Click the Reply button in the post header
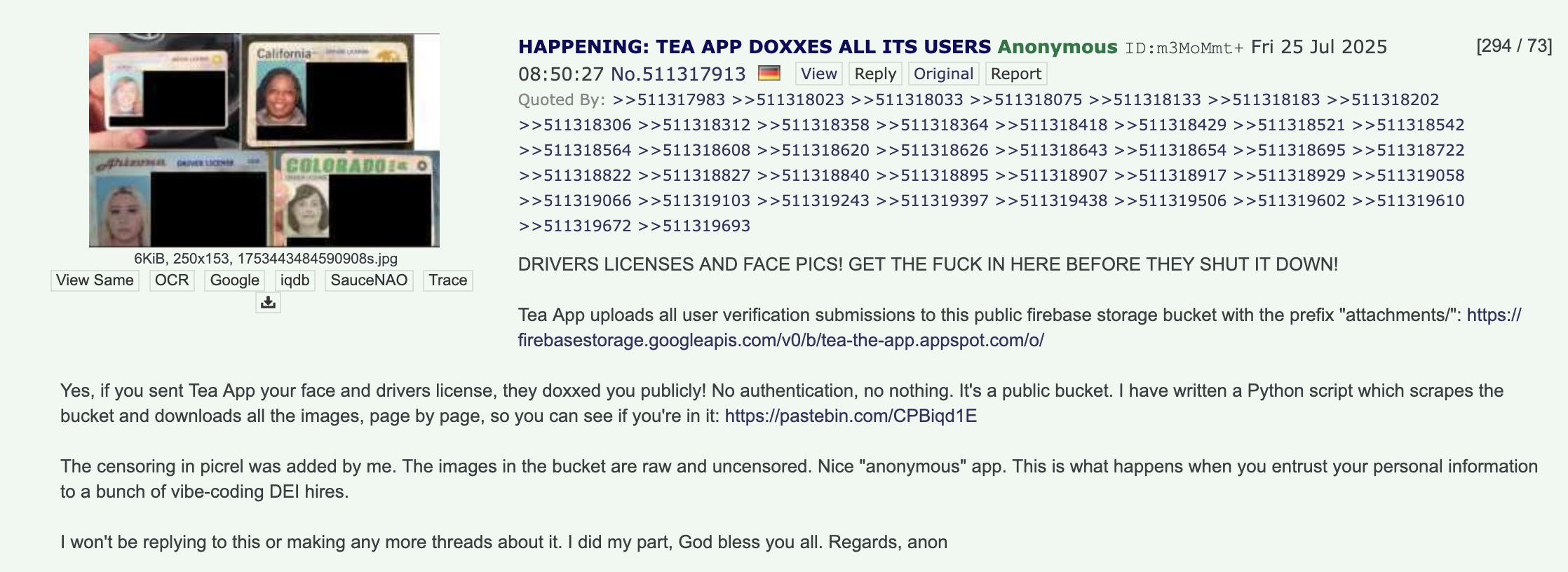 tap(875, 74)
